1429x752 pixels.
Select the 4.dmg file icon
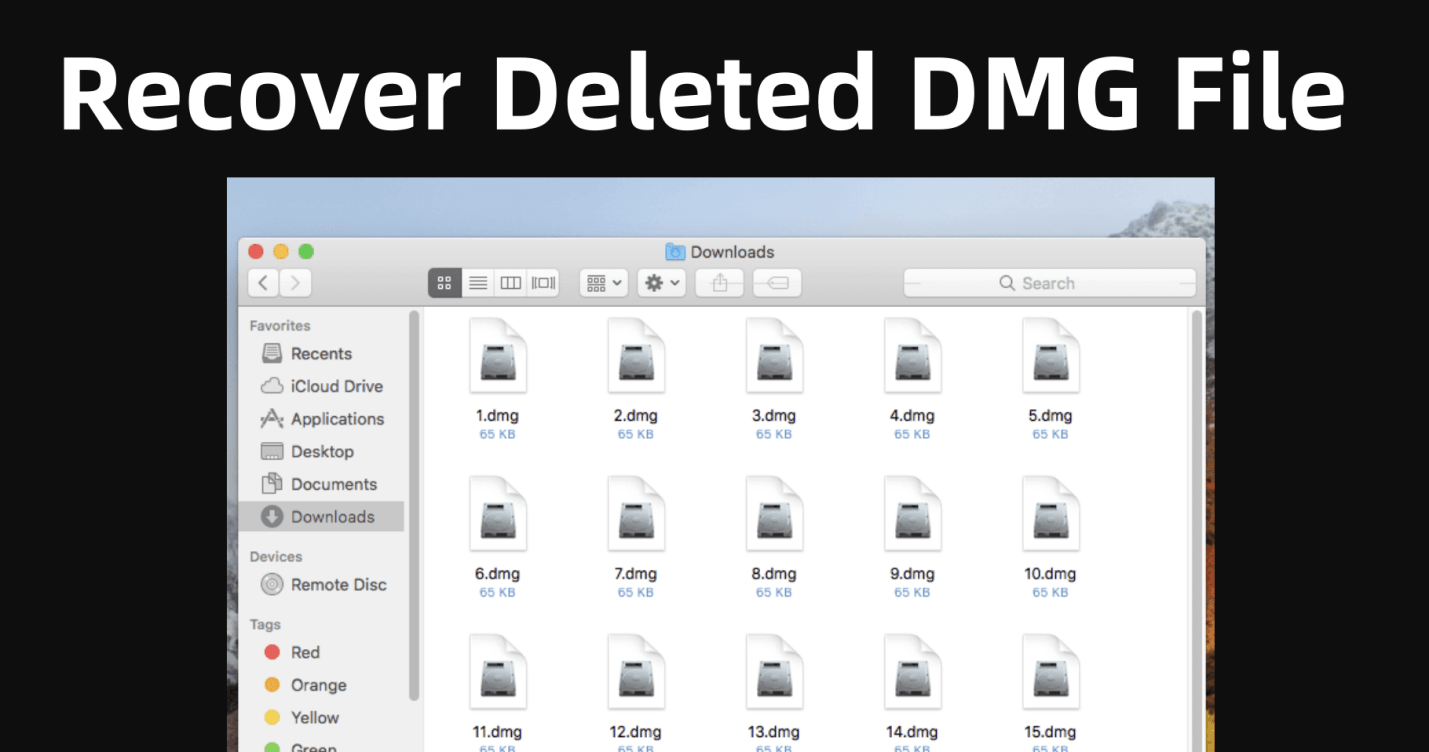tap(912, 356)
